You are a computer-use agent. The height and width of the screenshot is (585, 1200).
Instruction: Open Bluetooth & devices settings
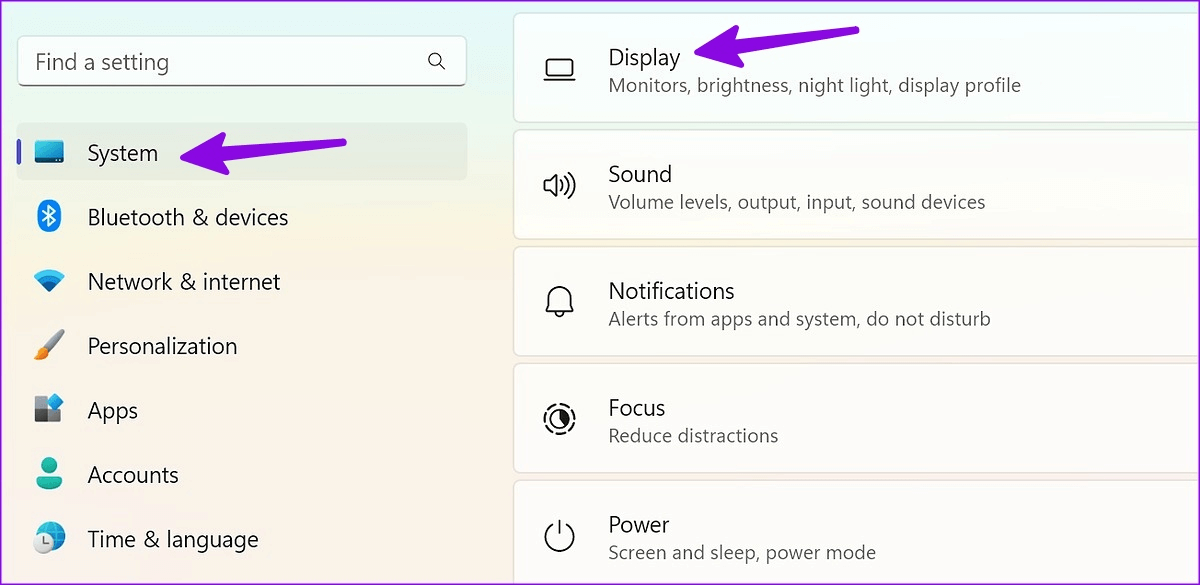click(x=188, y=217)
